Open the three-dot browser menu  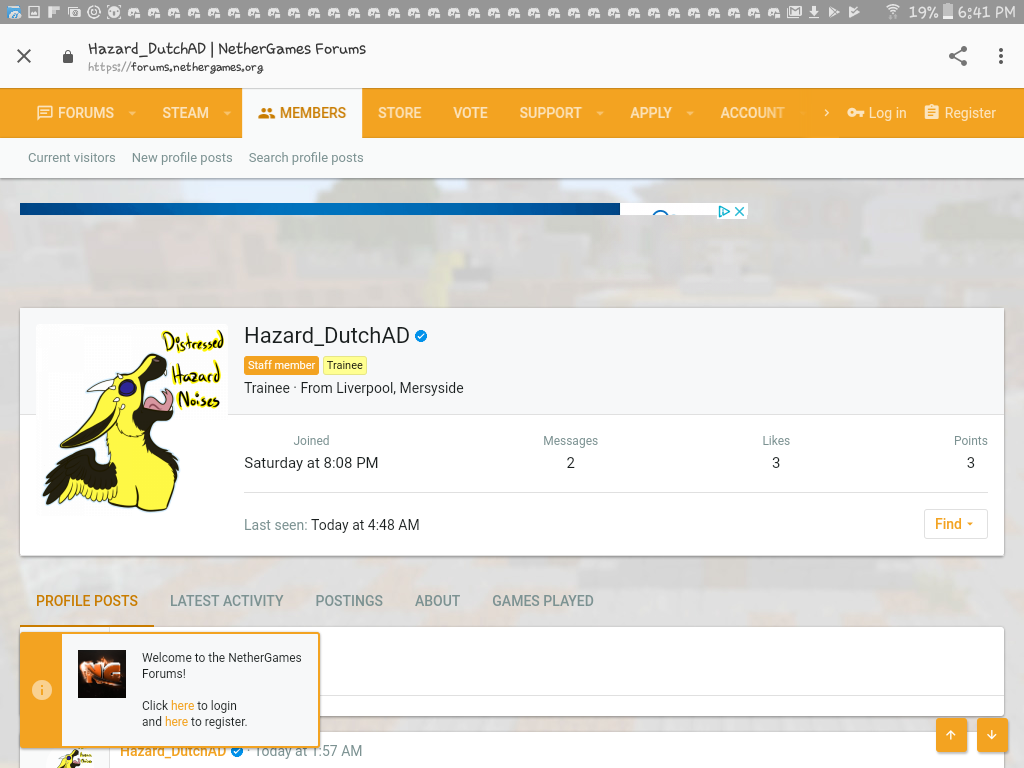1000,56
